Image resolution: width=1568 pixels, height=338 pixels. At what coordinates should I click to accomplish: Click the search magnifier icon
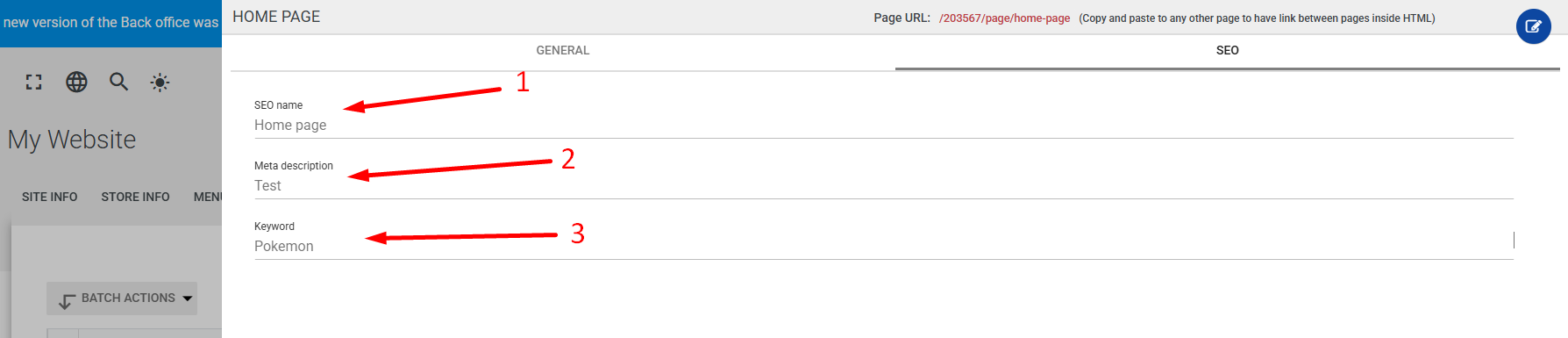point(118,83)
